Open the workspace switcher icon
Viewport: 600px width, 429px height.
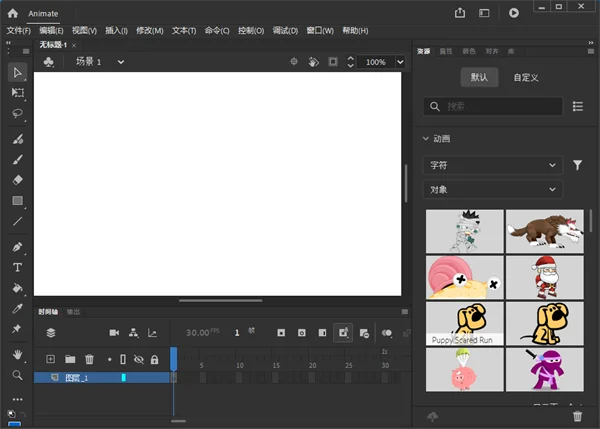pyautogui.click(x=484, y=13)
